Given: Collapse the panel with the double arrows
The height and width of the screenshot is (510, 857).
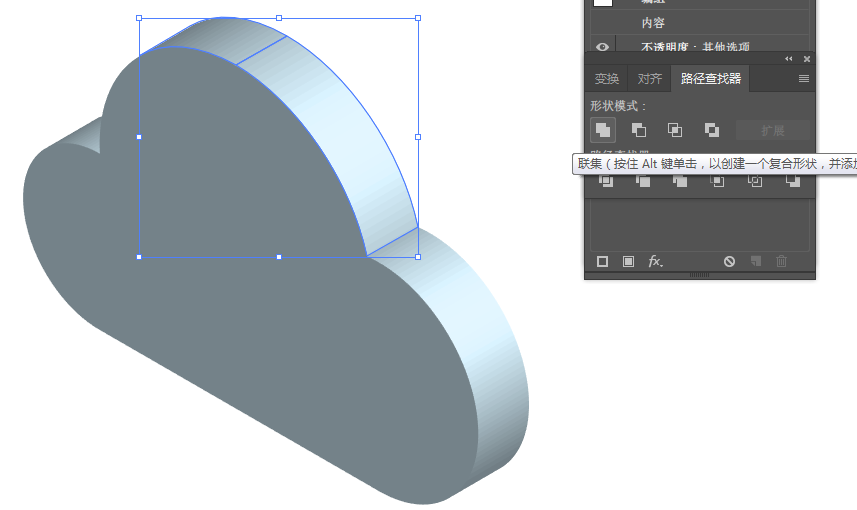Looking at the screenshot, I should click(789, 59).
